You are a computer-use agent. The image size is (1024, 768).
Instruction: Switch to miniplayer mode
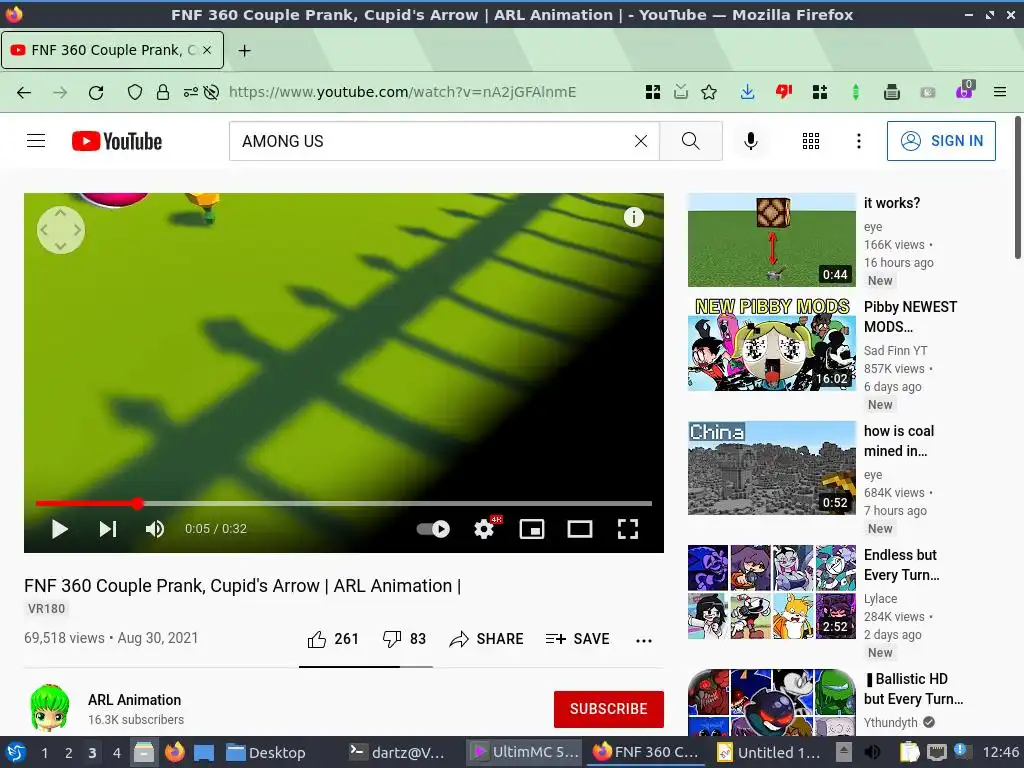(x=532, y=529)
